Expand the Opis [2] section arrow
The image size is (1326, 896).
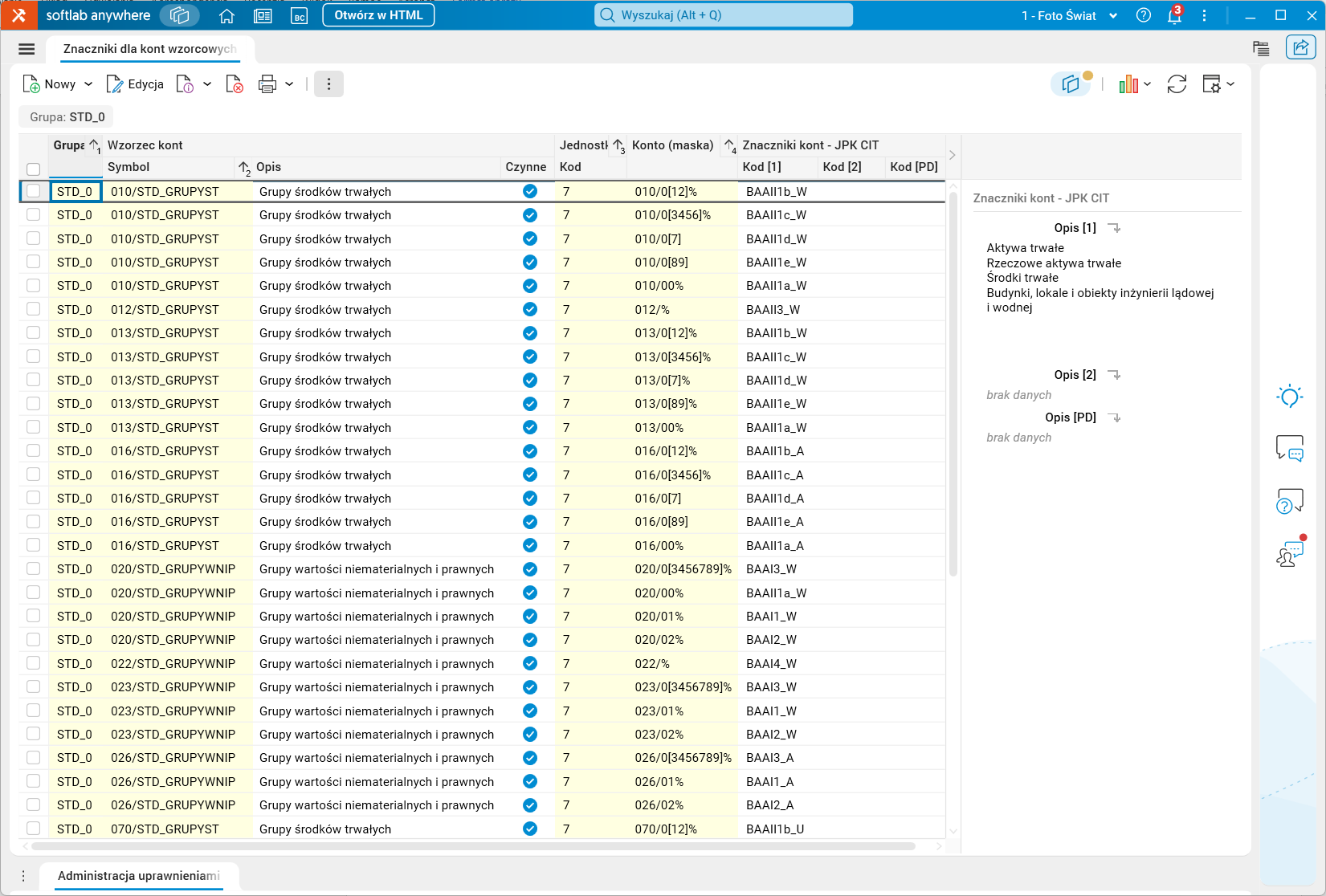click(x=1114, y=375)
